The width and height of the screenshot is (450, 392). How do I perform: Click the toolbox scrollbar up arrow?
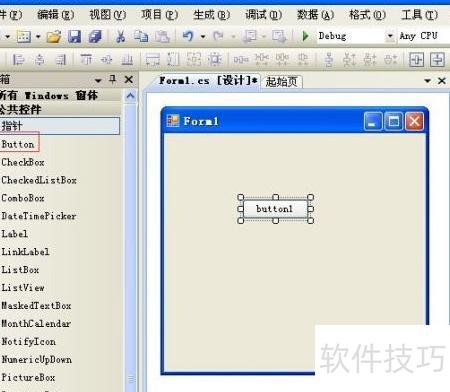130,96
